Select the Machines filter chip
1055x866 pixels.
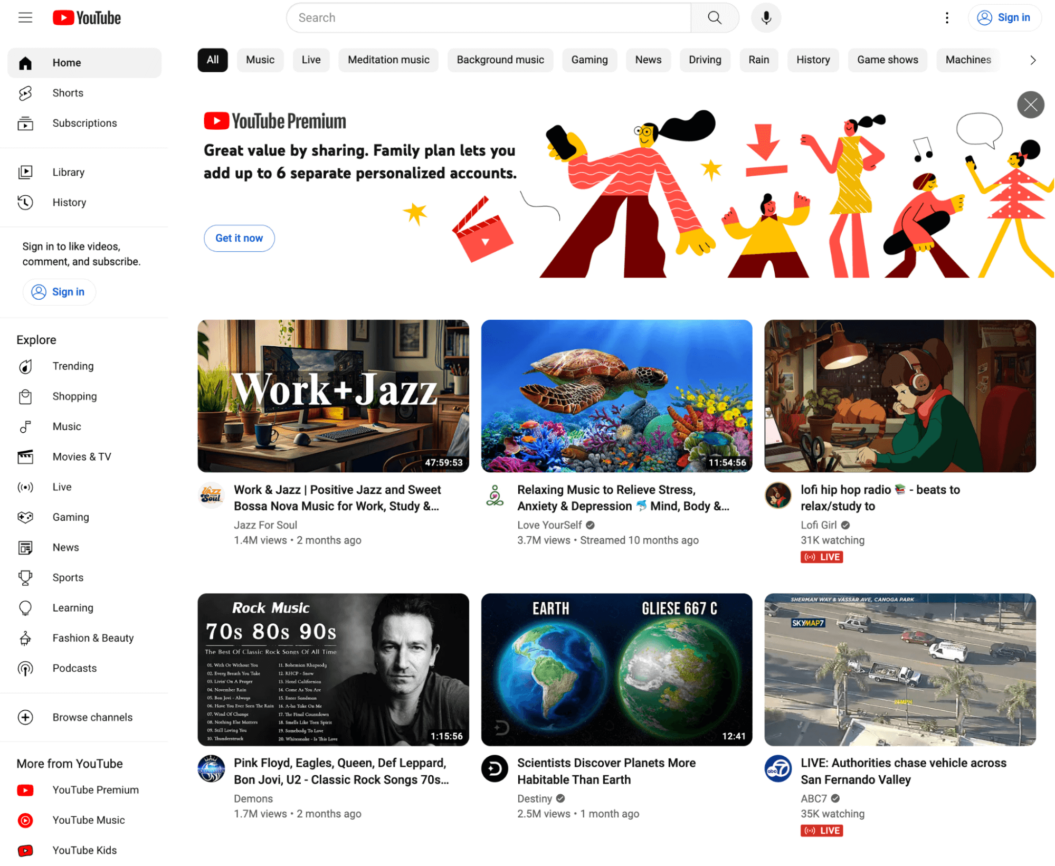(968, 60)
